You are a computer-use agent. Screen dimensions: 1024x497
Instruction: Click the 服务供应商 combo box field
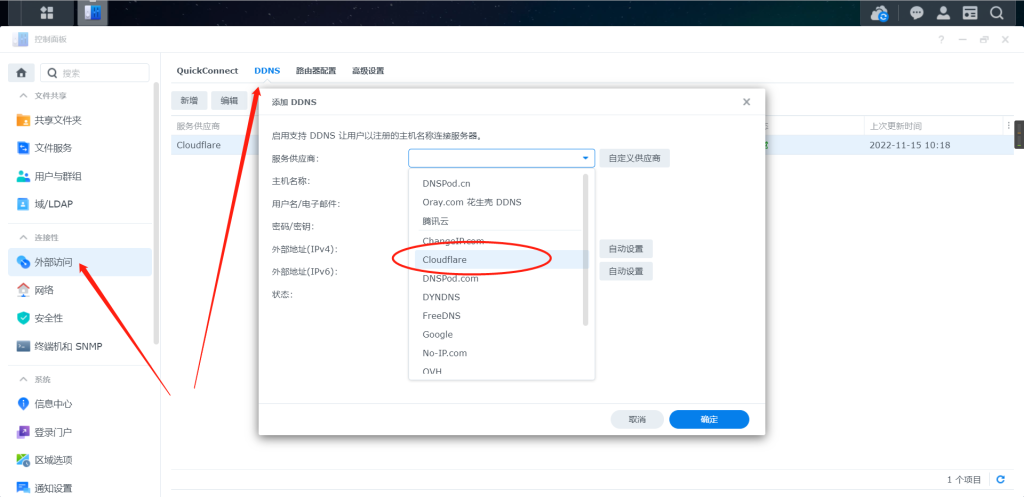coord(502,158)
